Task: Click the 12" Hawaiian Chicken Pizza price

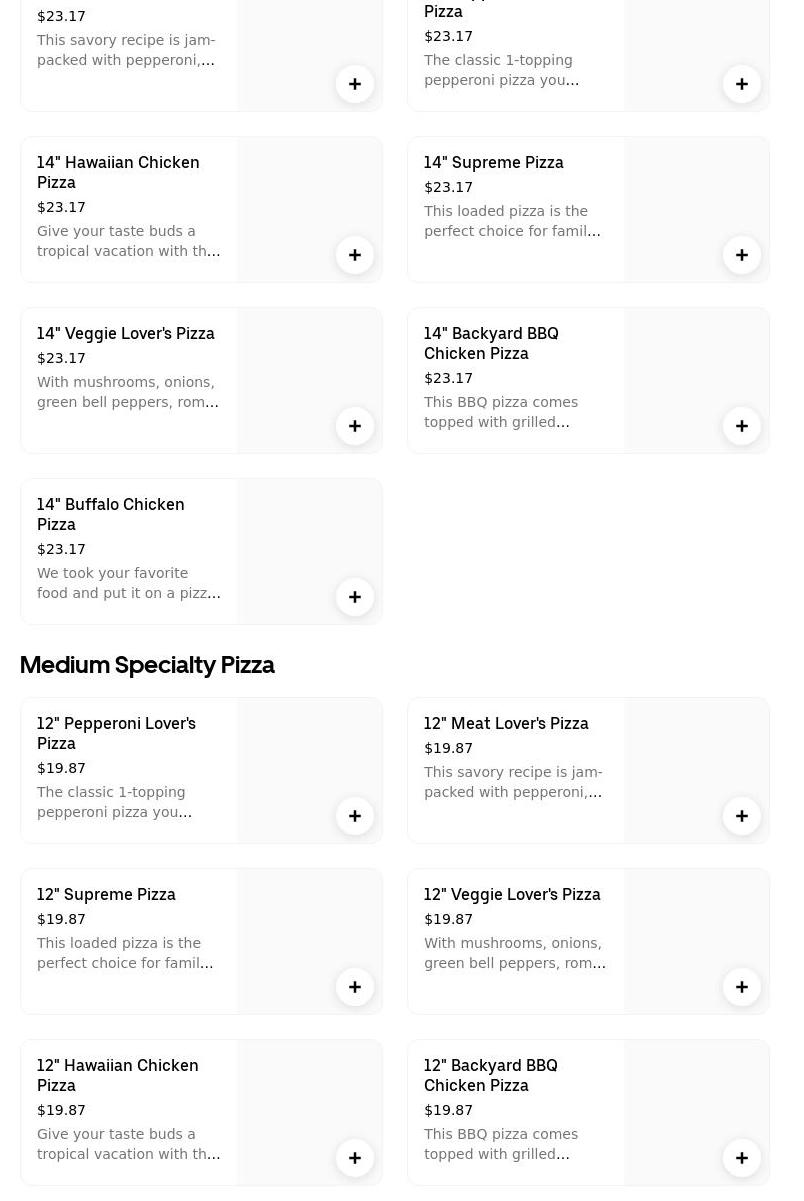Action: (x=61, y=1110)
